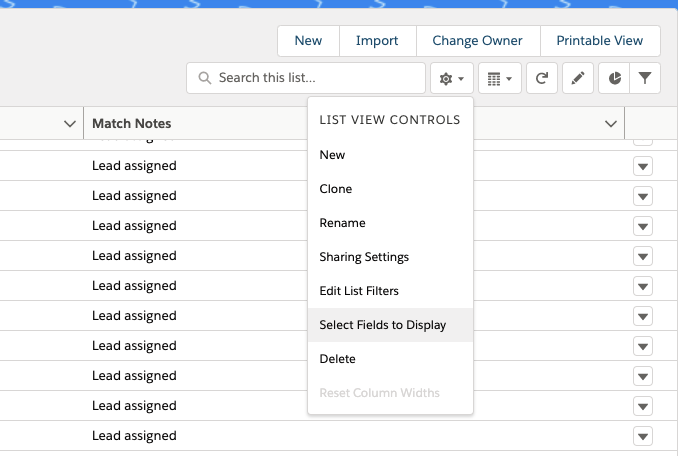Image resolution: width=678 pixels, height=456 pixels.
Task: Open chevron for column left of Match Notes
Action: (x=70, y=124)
